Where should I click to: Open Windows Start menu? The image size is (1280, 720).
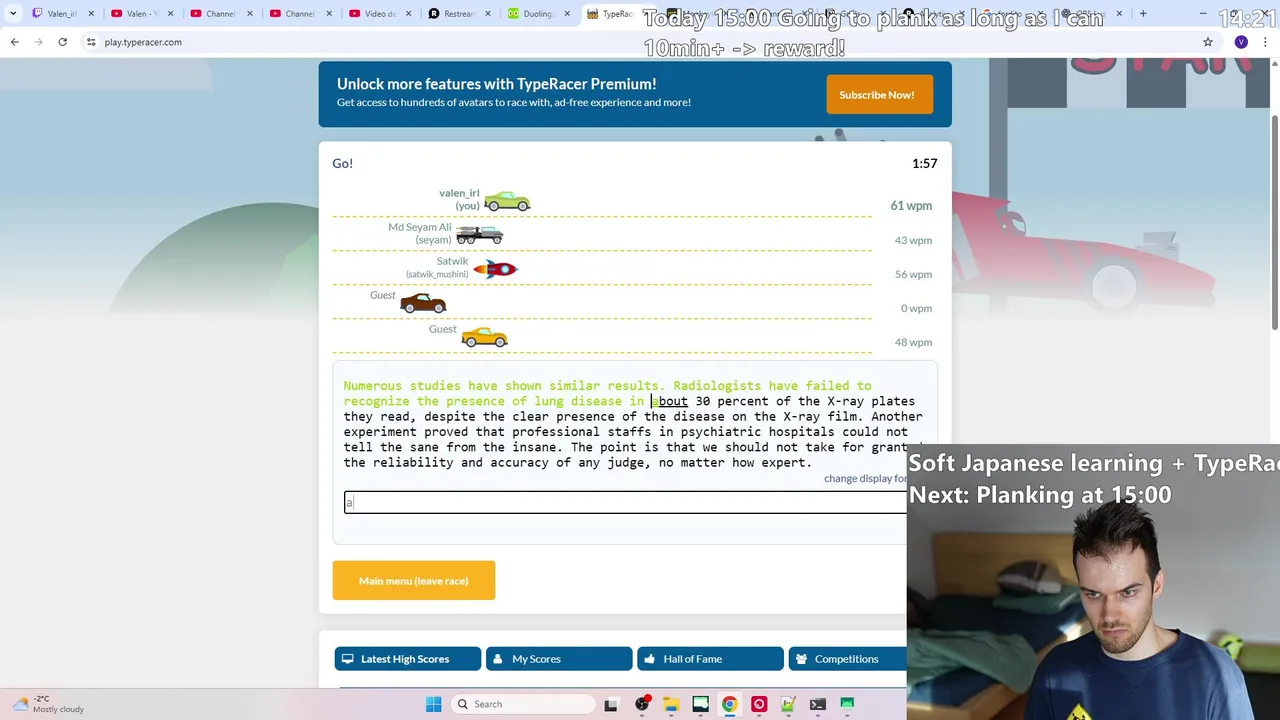tap(433, 704)
